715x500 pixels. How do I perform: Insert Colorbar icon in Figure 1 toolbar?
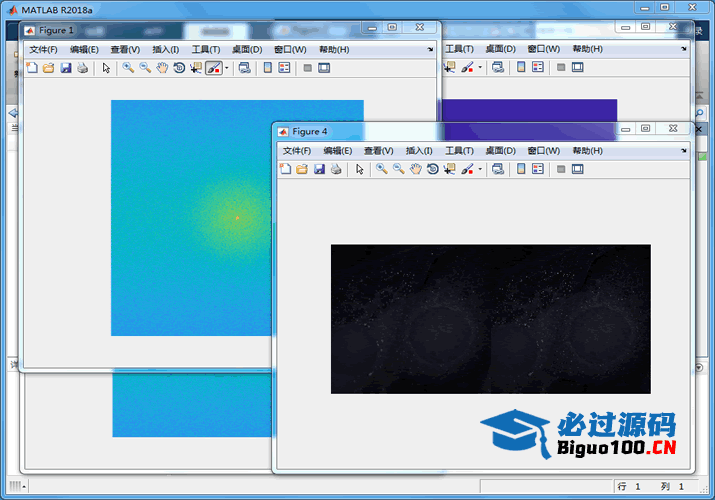point(268,68)
